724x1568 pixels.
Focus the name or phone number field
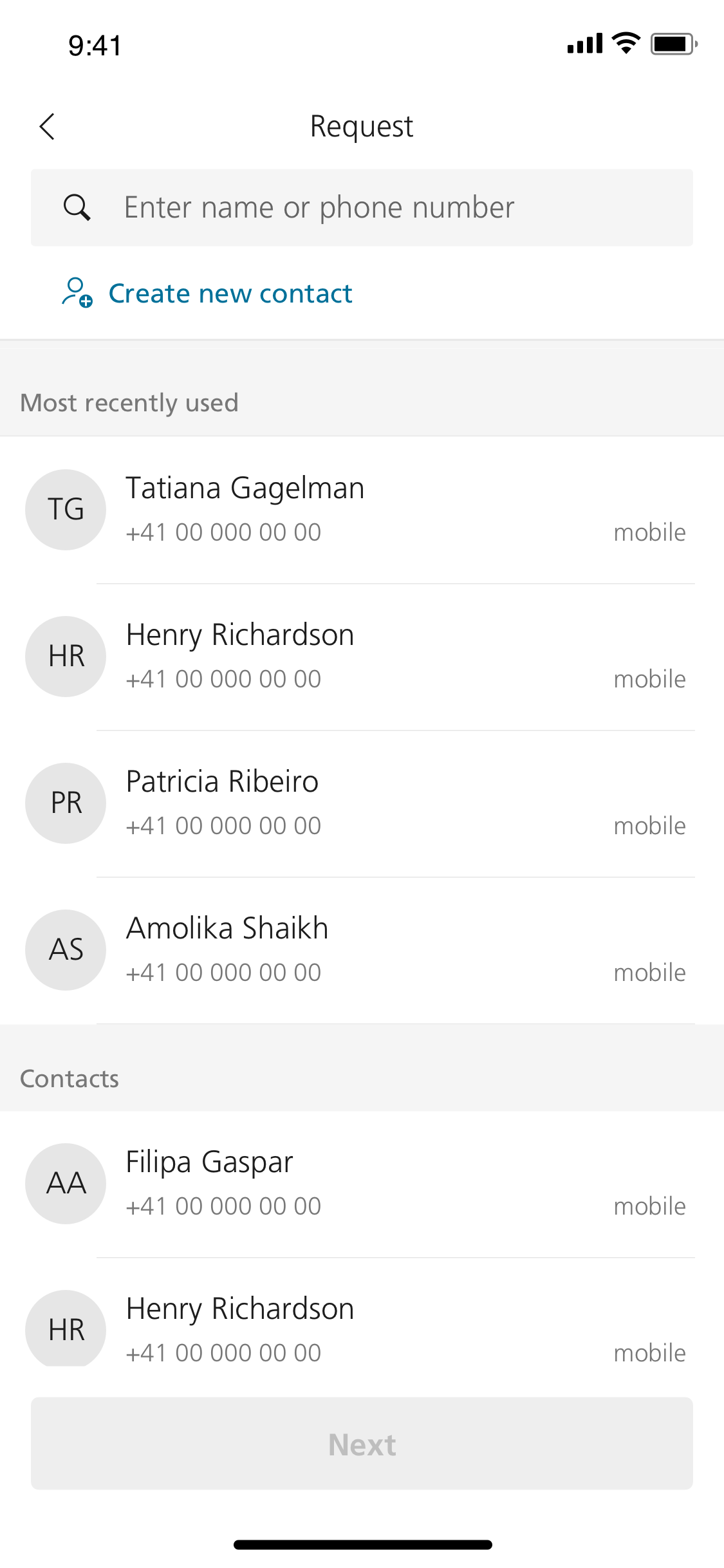[x=386, y=208]
